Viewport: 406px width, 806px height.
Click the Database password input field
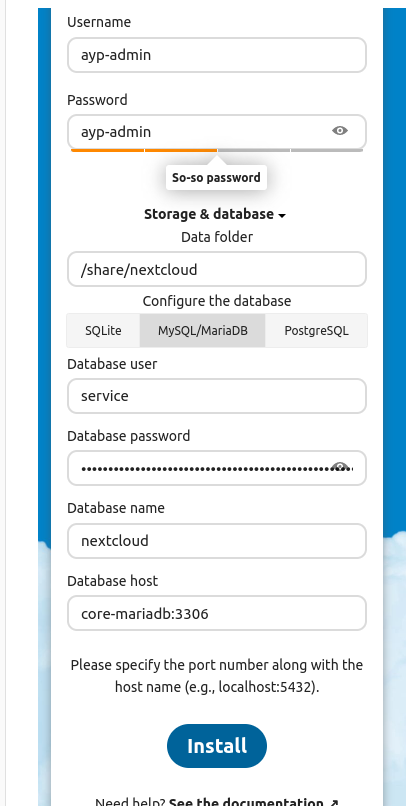point(216,468)
